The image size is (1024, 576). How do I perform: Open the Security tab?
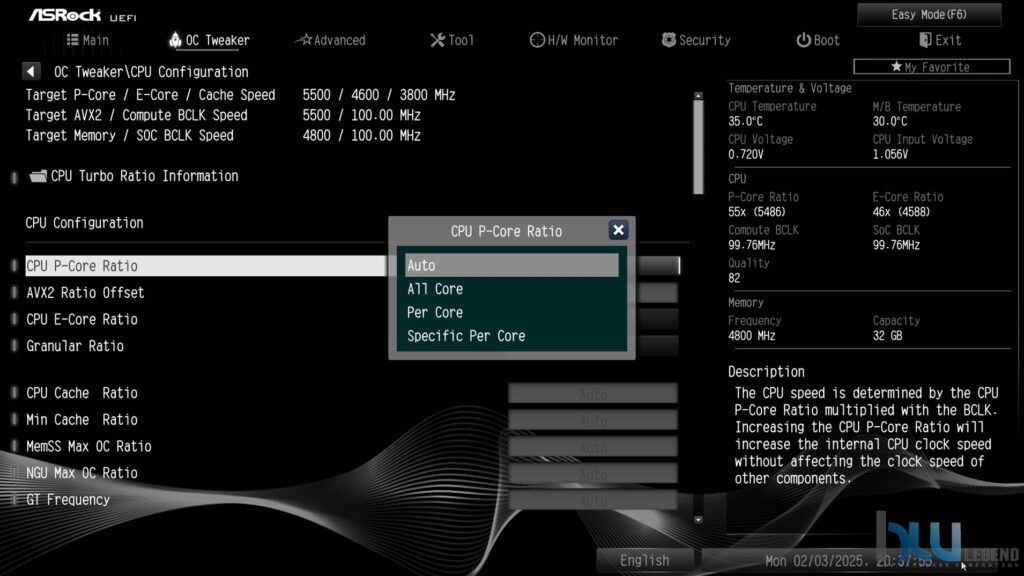click(x=696, y=40)
